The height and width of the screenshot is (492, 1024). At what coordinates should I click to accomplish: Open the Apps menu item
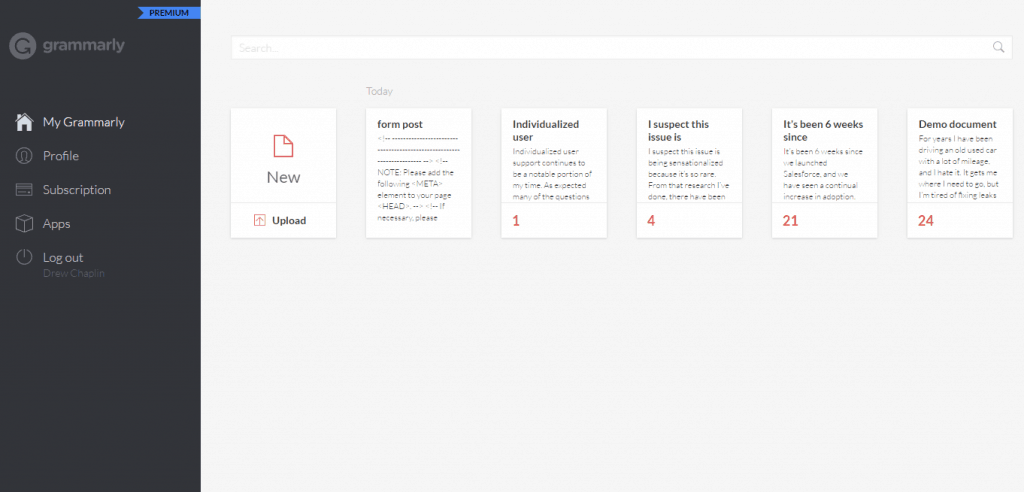tap(56, 224)
